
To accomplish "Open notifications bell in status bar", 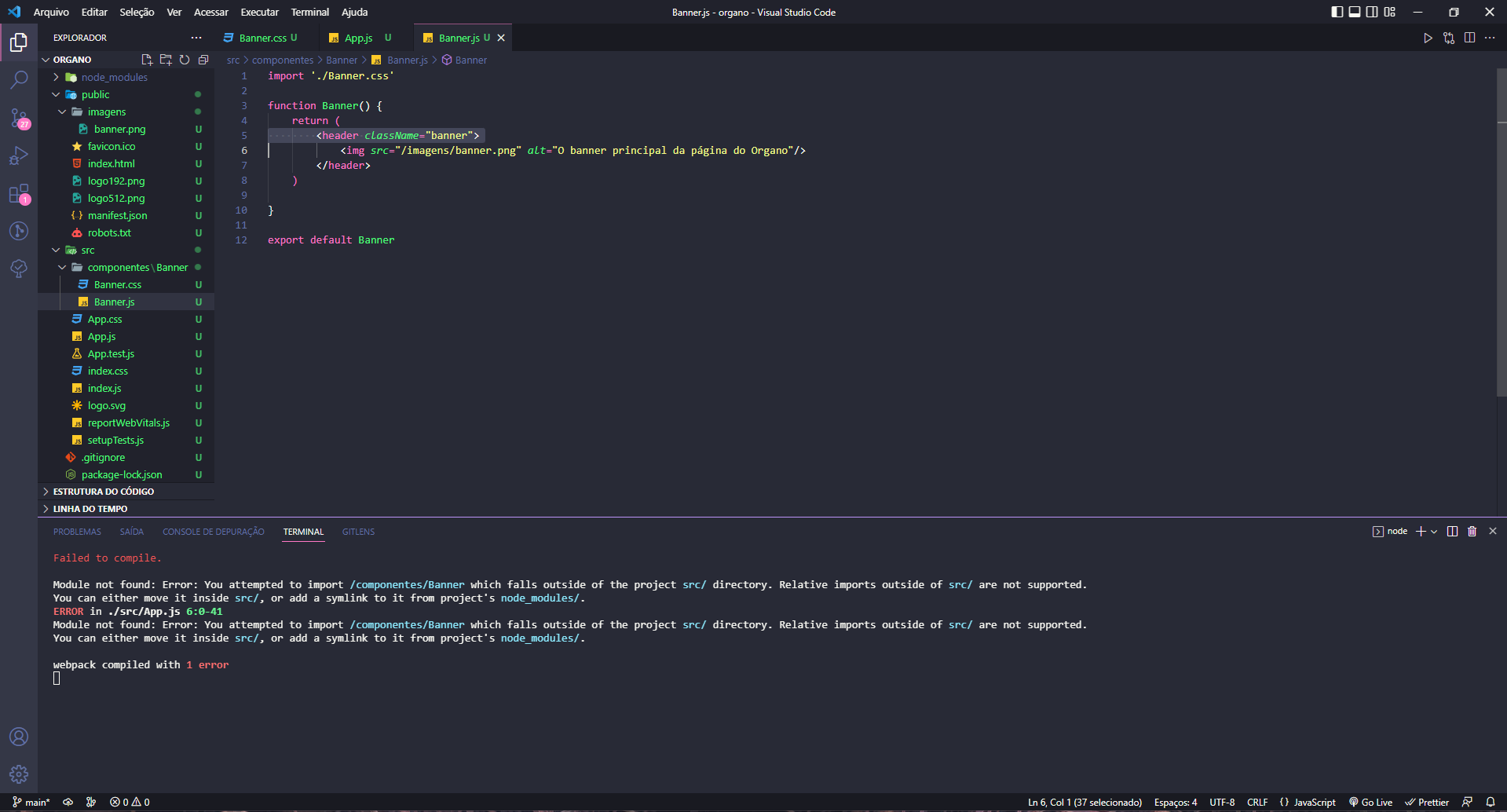I will 1491,803.
